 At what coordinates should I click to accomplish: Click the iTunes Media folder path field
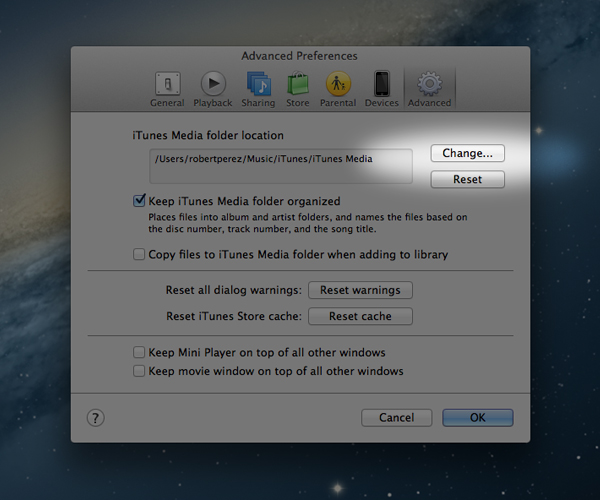click(x=281, y=166)
